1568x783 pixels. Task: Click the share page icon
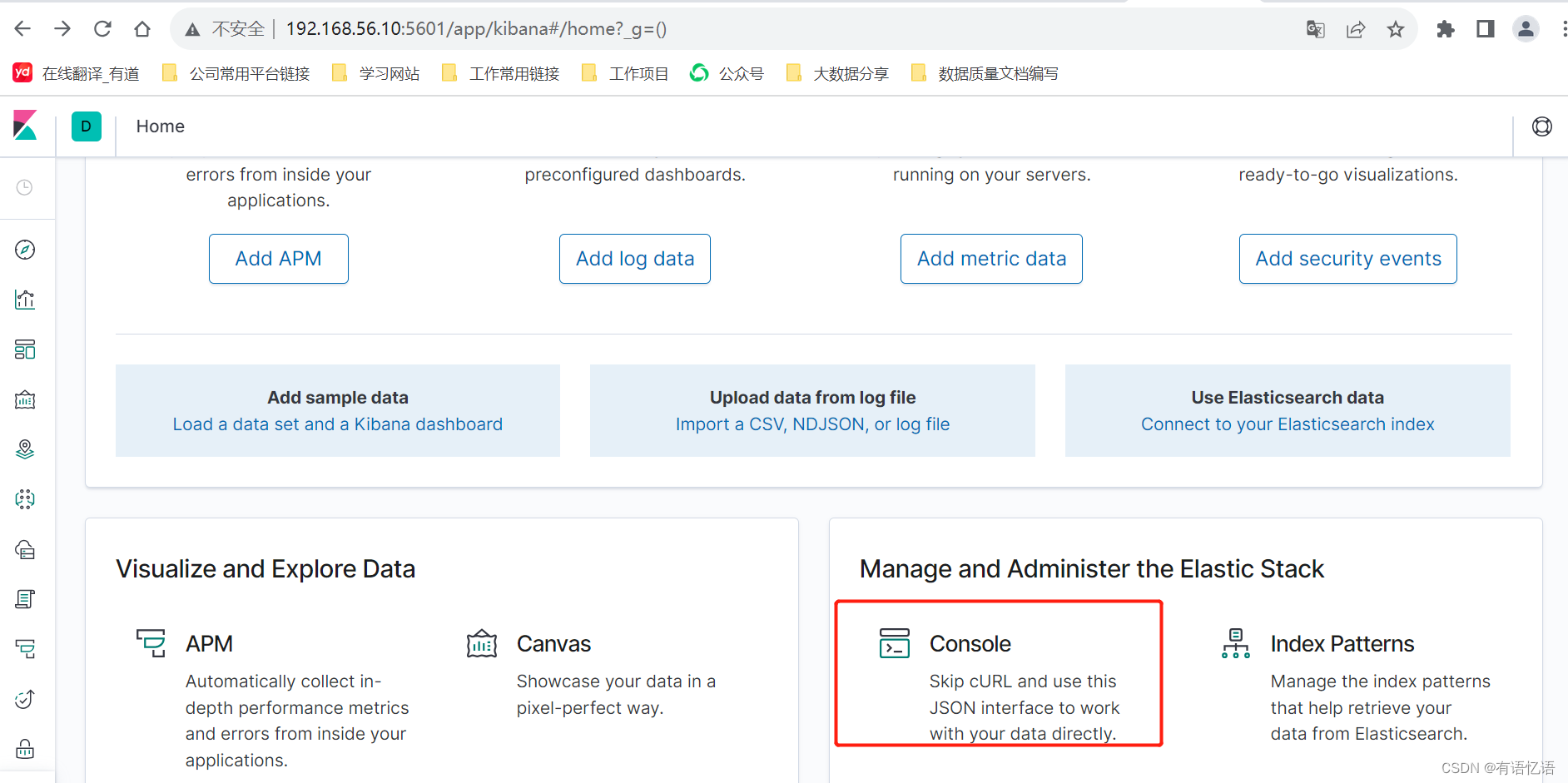click(1356, 29)
